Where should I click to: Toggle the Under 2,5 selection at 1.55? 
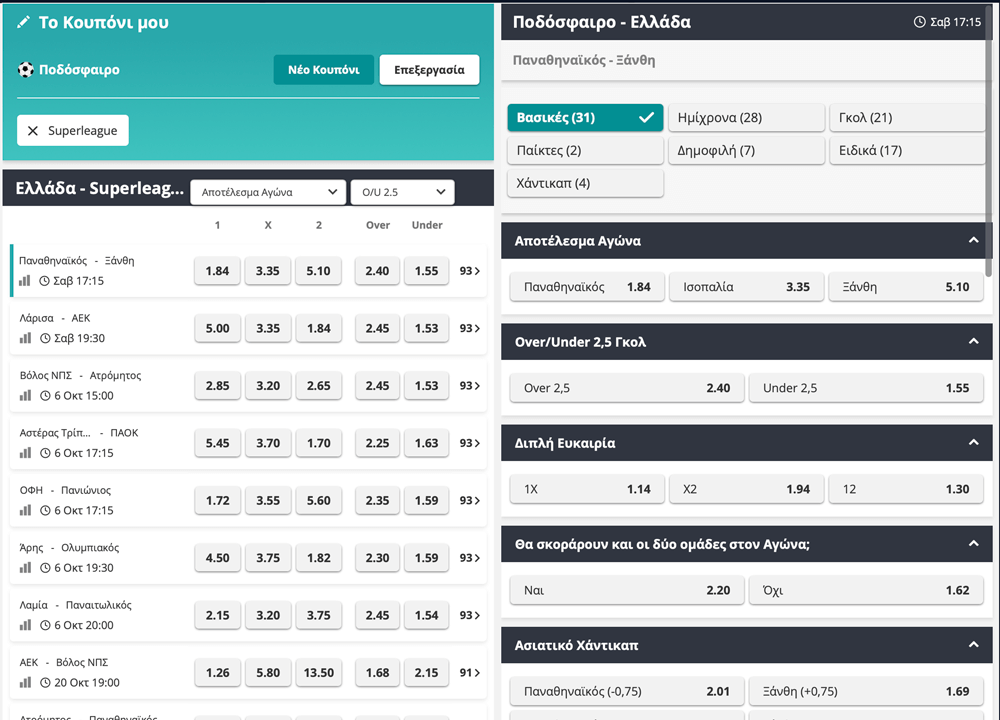tap(866, 388)
